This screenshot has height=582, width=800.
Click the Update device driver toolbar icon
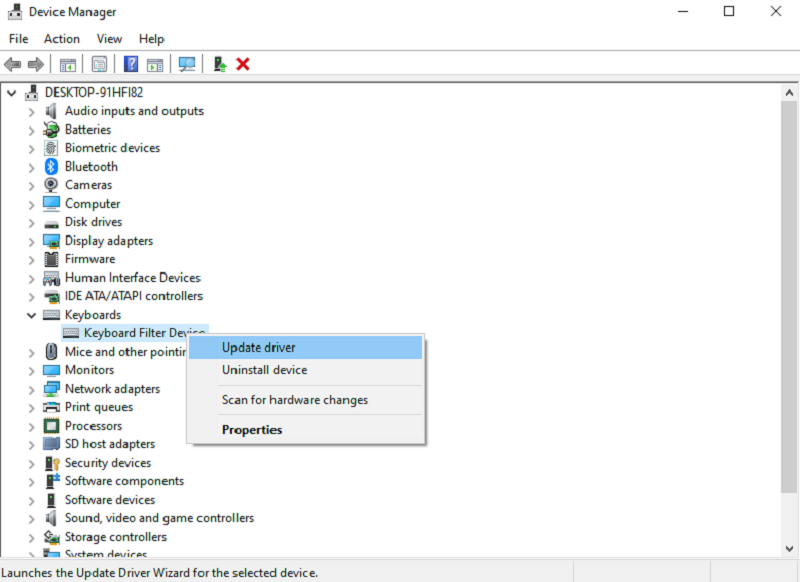220,64
